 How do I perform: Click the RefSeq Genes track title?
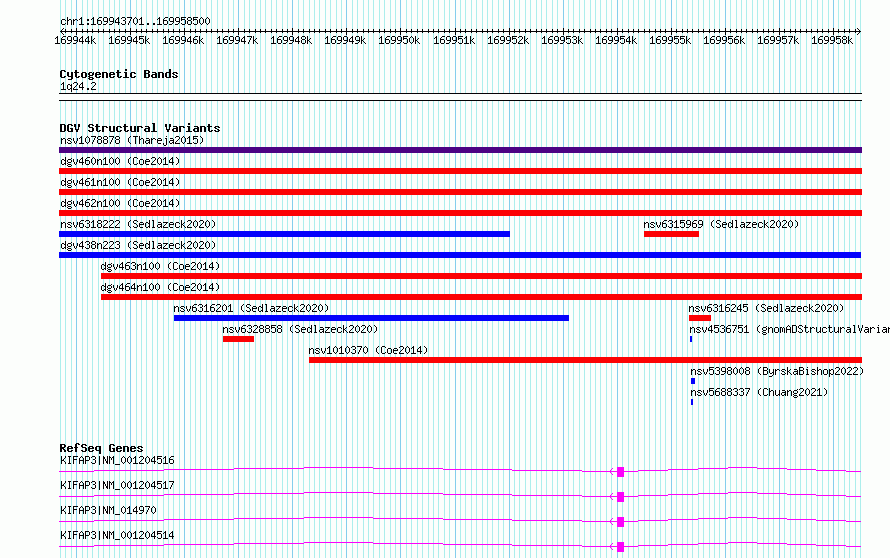[102, 448]
